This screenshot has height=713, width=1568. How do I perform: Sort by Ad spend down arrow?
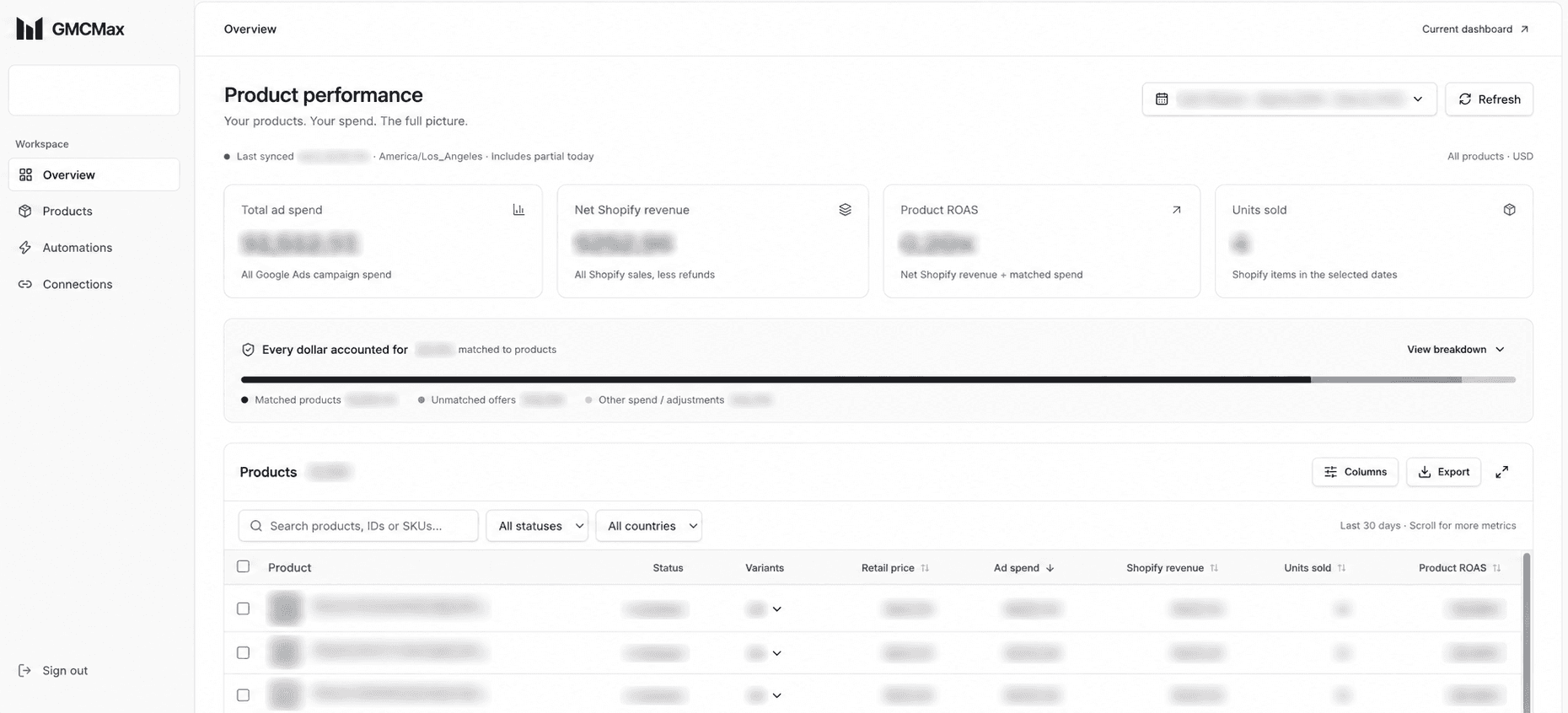tap(1050, 567)
